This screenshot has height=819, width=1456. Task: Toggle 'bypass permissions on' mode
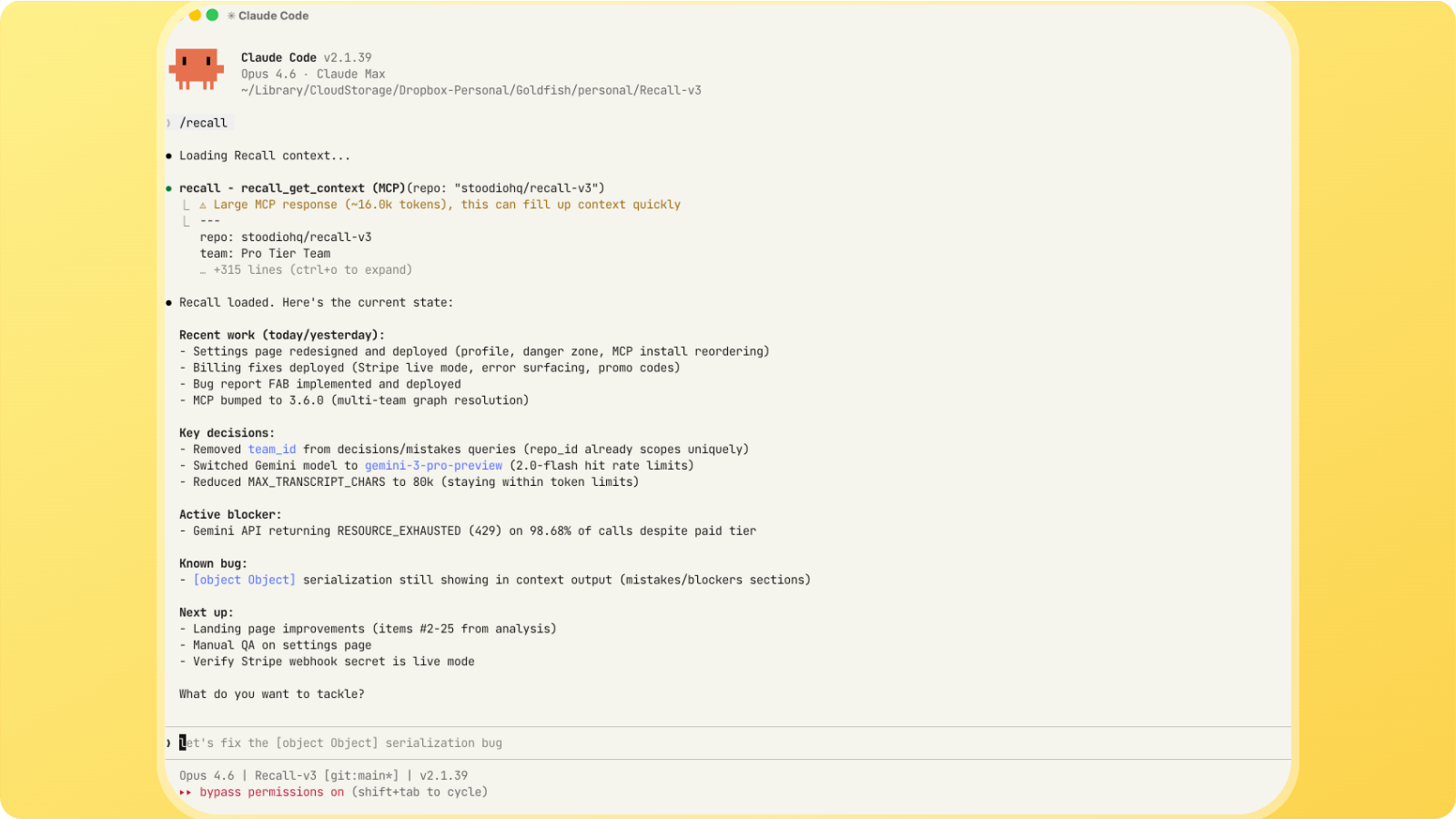coord(272,793)
